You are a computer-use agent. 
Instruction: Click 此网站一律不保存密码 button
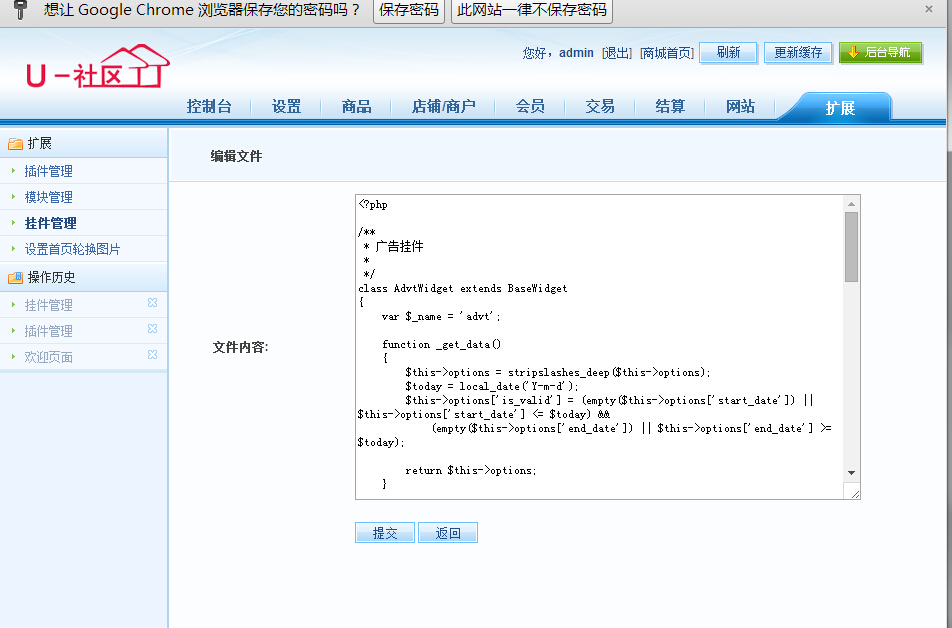(532, 10)
